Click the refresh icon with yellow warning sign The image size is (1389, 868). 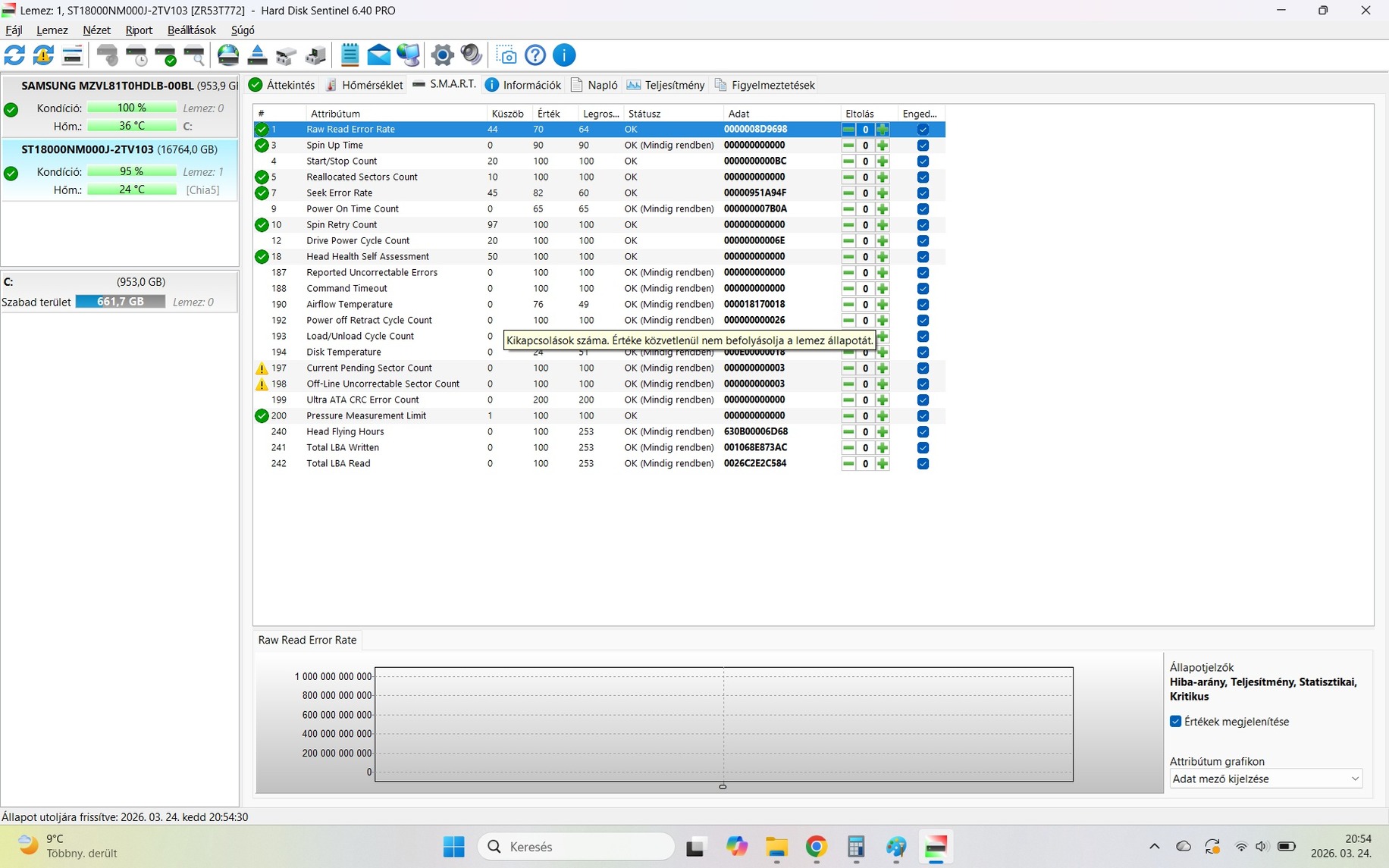pos(43,55)
